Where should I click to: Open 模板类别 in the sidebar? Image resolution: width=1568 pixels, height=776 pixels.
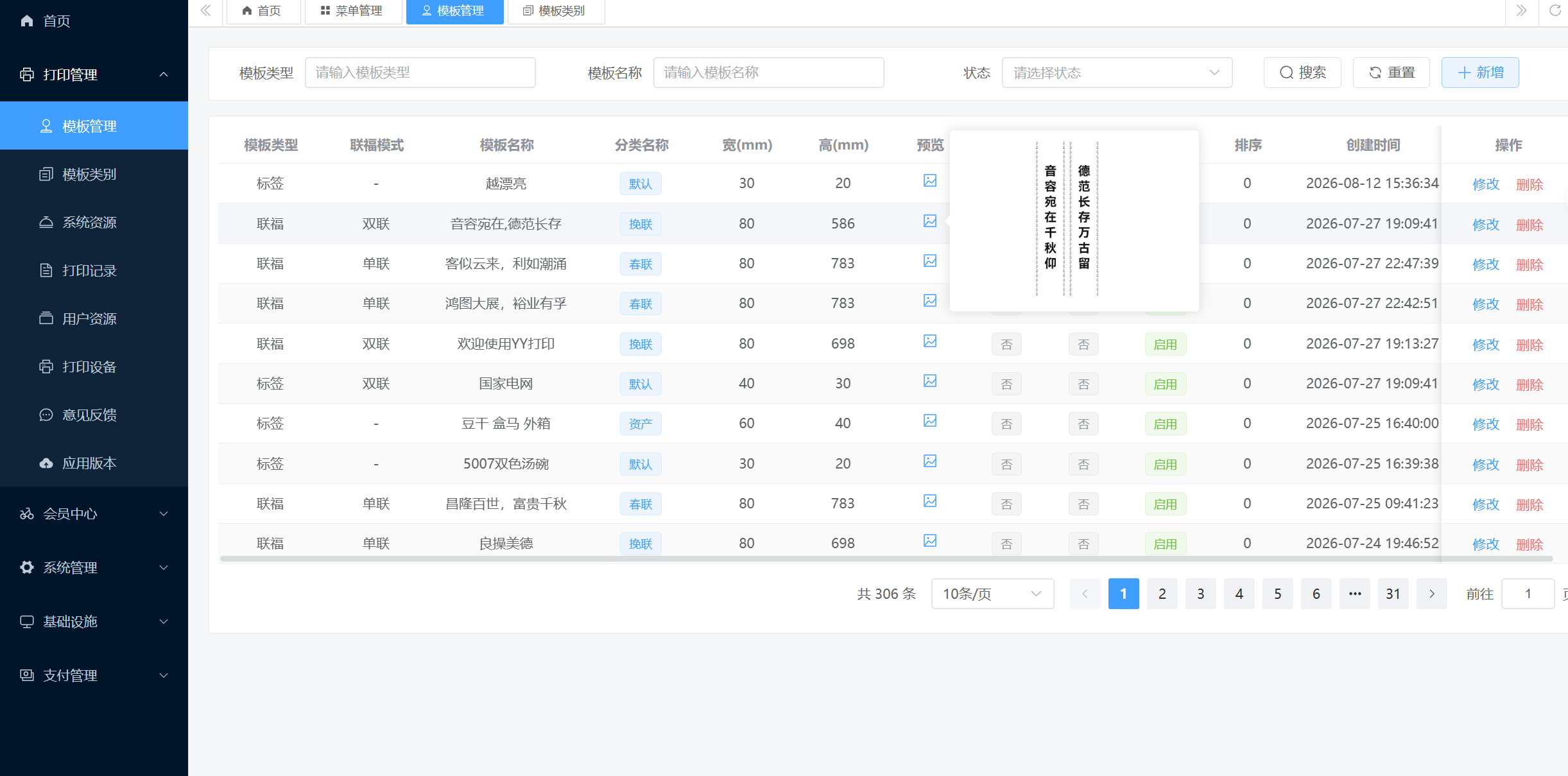94,174
